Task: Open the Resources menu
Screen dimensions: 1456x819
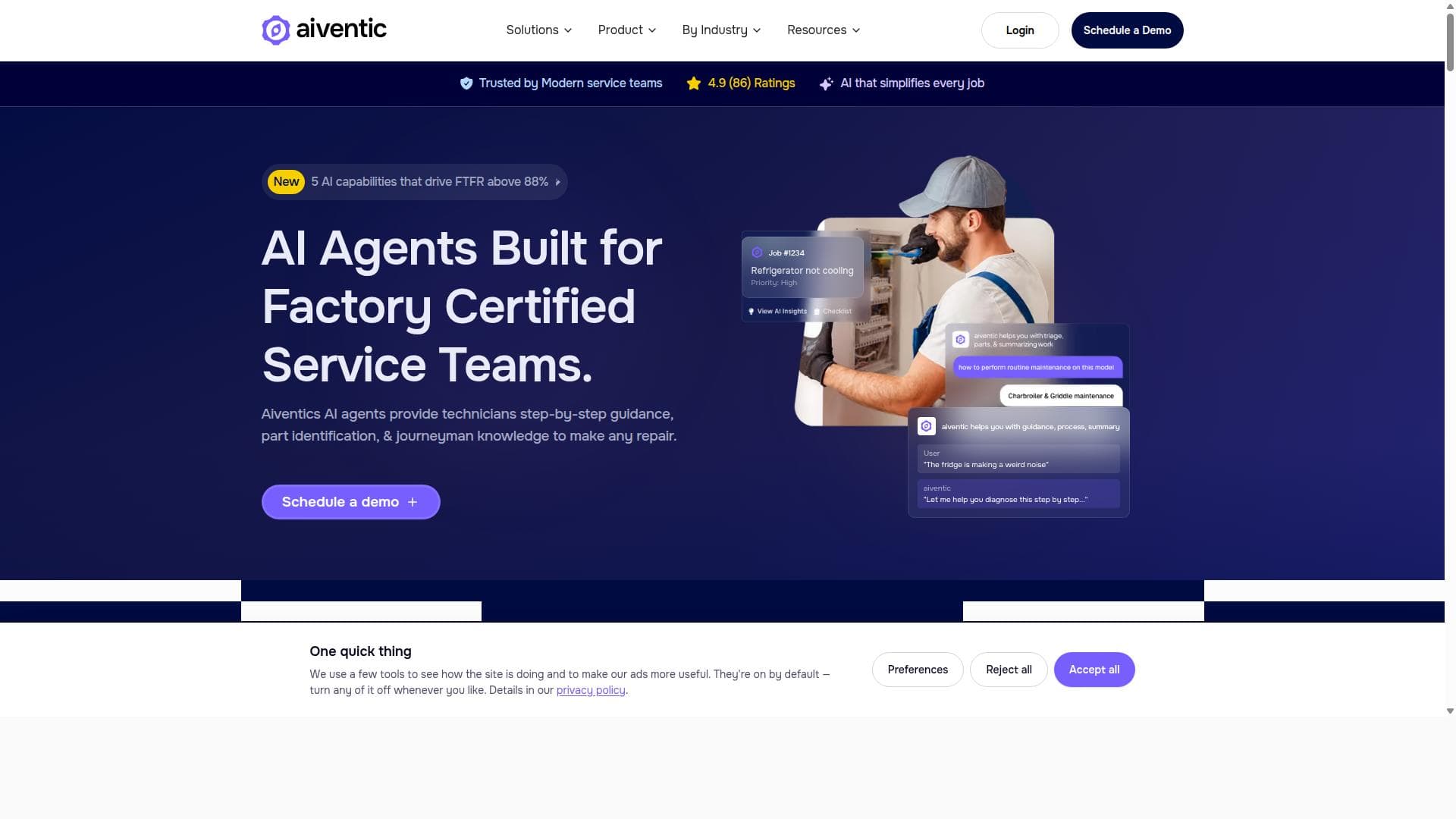Action: (x=824, y=30)
